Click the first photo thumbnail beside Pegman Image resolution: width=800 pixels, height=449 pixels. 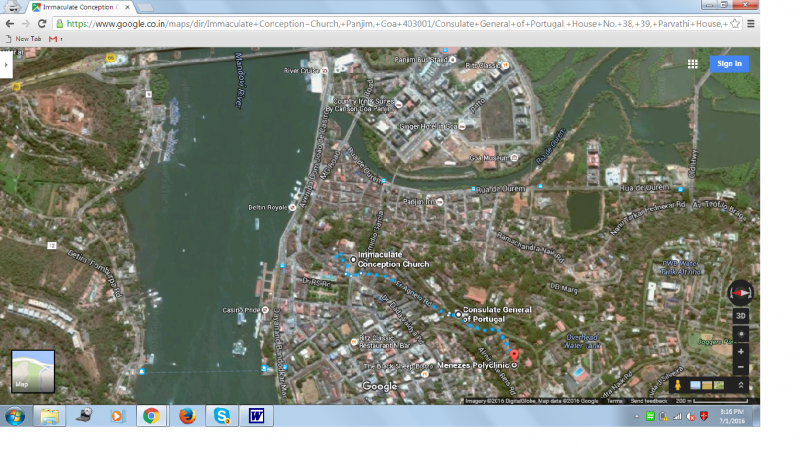(695, 385)
